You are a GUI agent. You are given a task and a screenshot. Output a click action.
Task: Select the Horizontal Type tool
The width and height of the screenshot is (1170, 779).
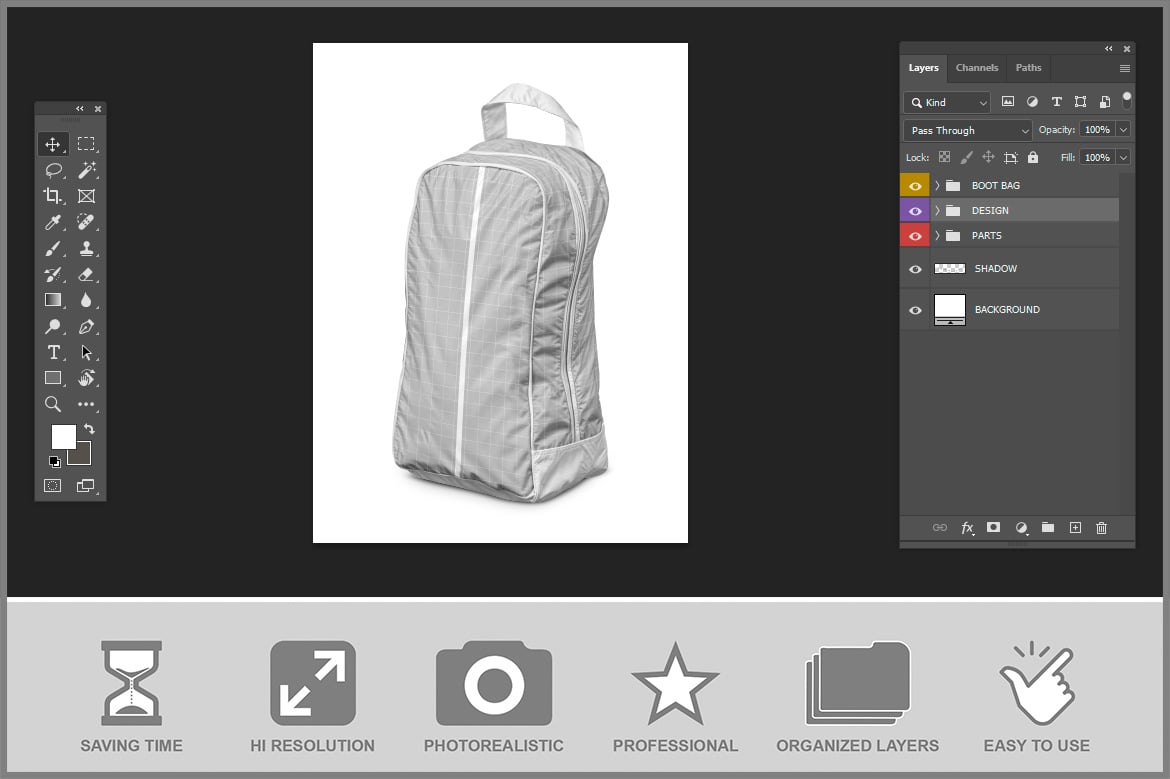coord(53,352)
